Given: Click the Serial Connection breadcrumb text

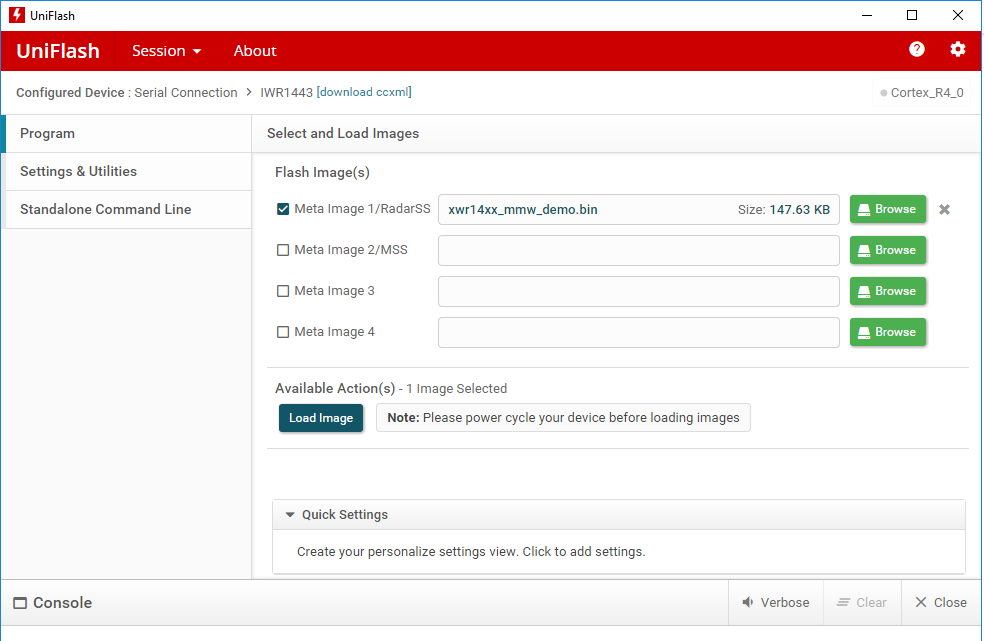Looking at the screenshot, I should (x=186, y=92).
